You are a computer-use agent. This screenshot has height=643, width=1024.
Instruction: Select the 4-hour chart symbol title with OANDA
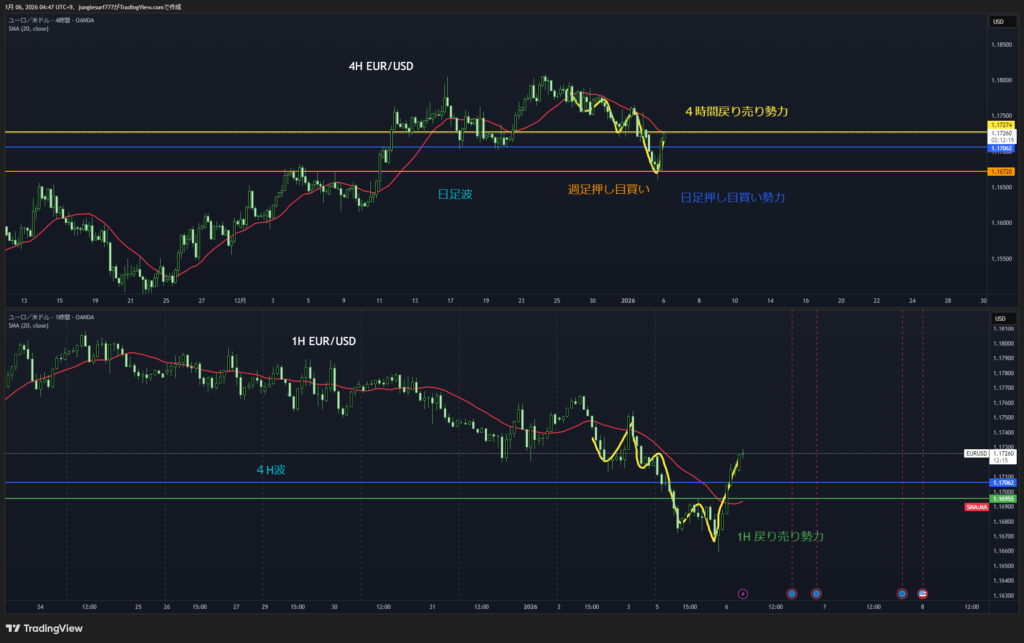pos(52,20)
